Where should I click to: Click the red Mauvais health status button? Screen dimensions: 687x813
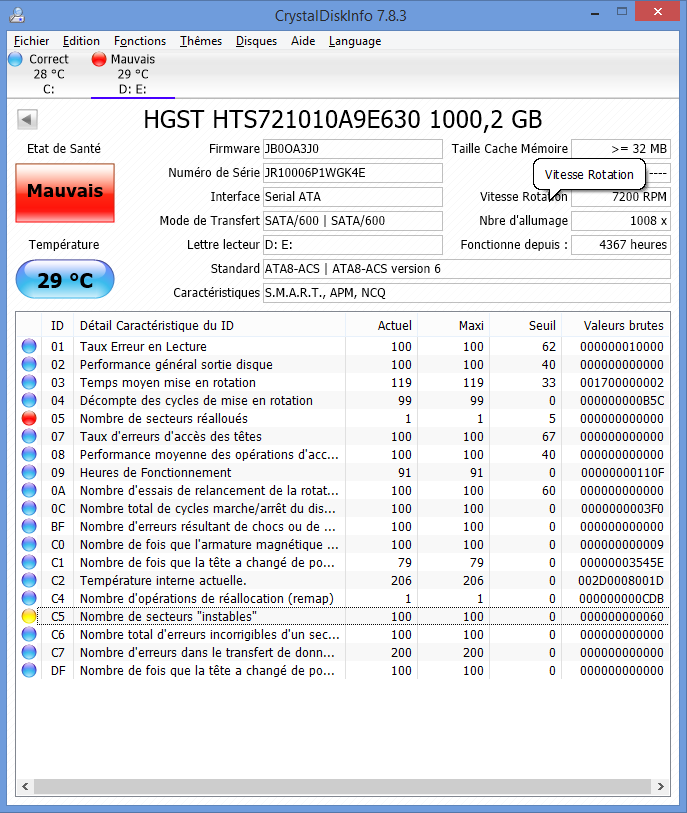pos(65,193)
